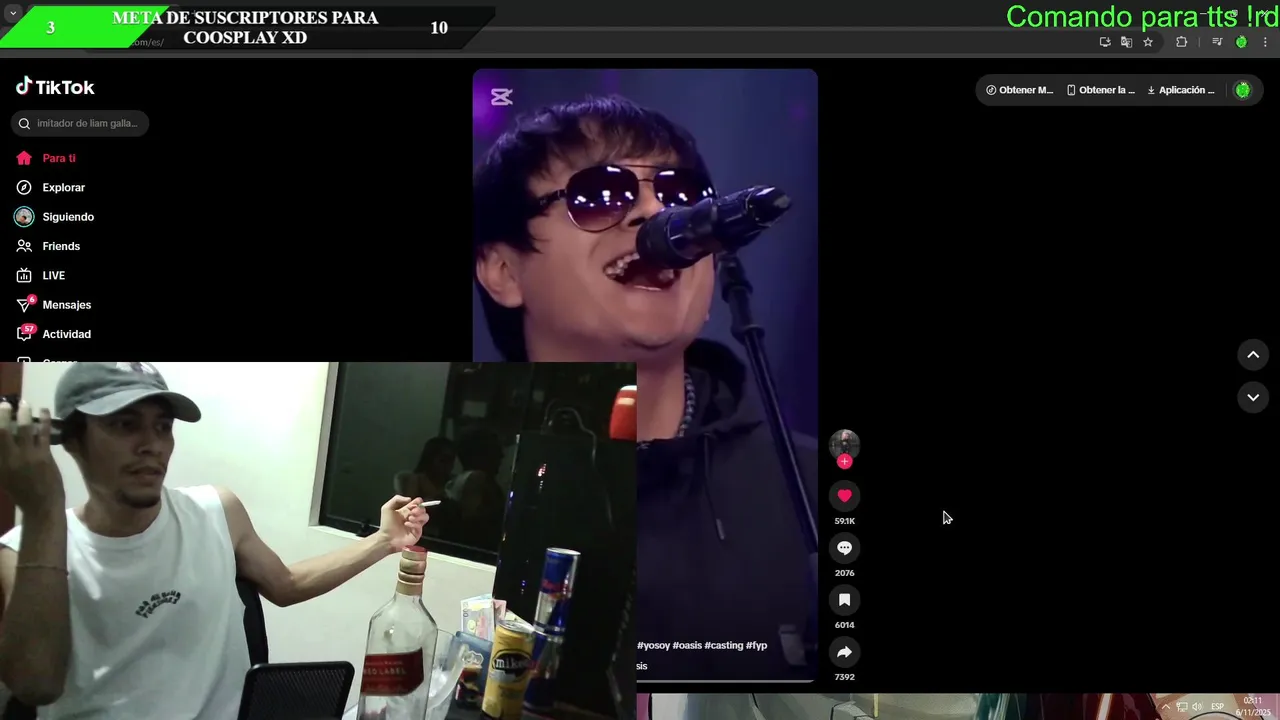Click the Explorar compass icon
Image resolution: width=1280 pixels, height=720 pixels.
pos(24,187)
